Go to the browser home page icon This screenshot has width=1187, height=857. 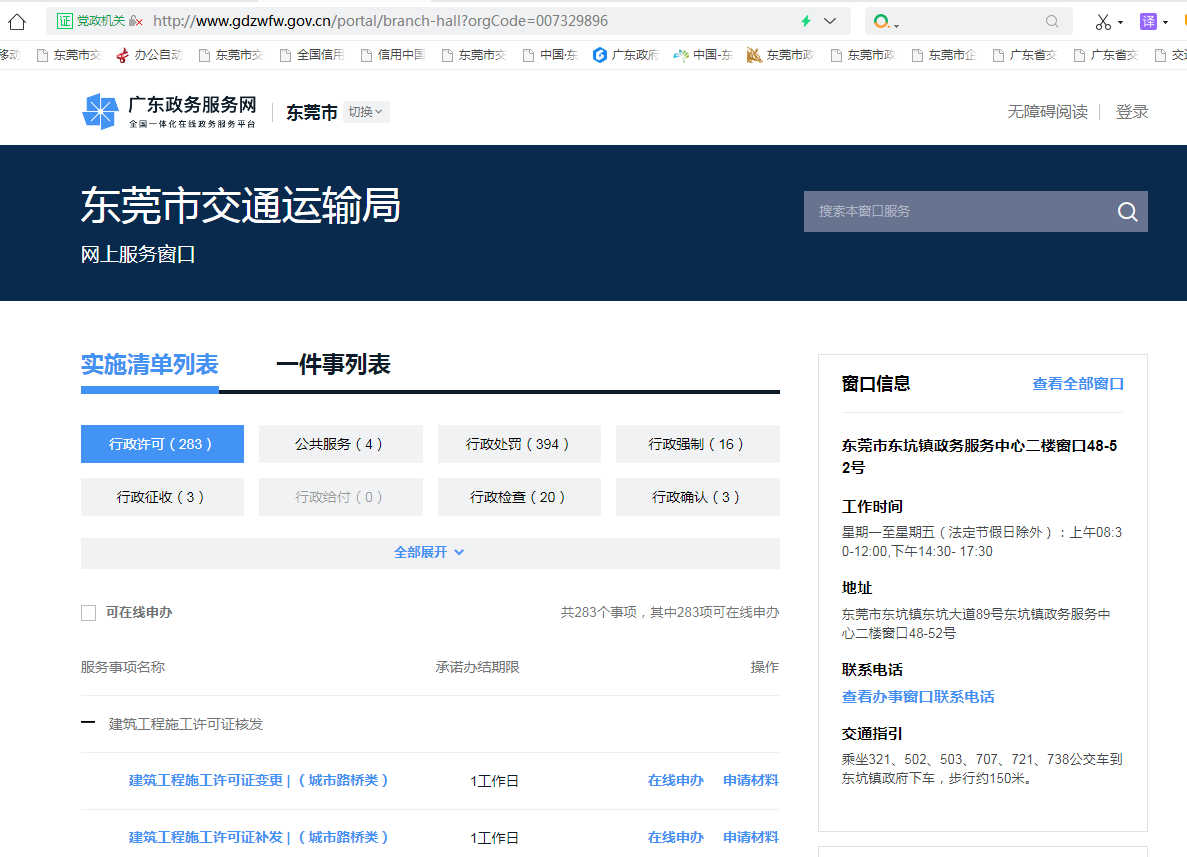[17, 21]
